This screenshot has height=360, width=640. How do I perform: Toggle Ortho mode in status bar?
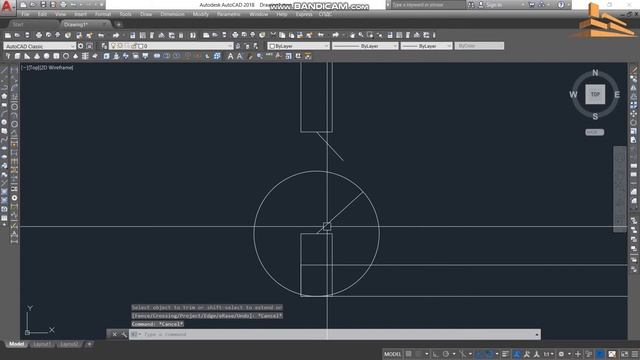click(436, 354)
